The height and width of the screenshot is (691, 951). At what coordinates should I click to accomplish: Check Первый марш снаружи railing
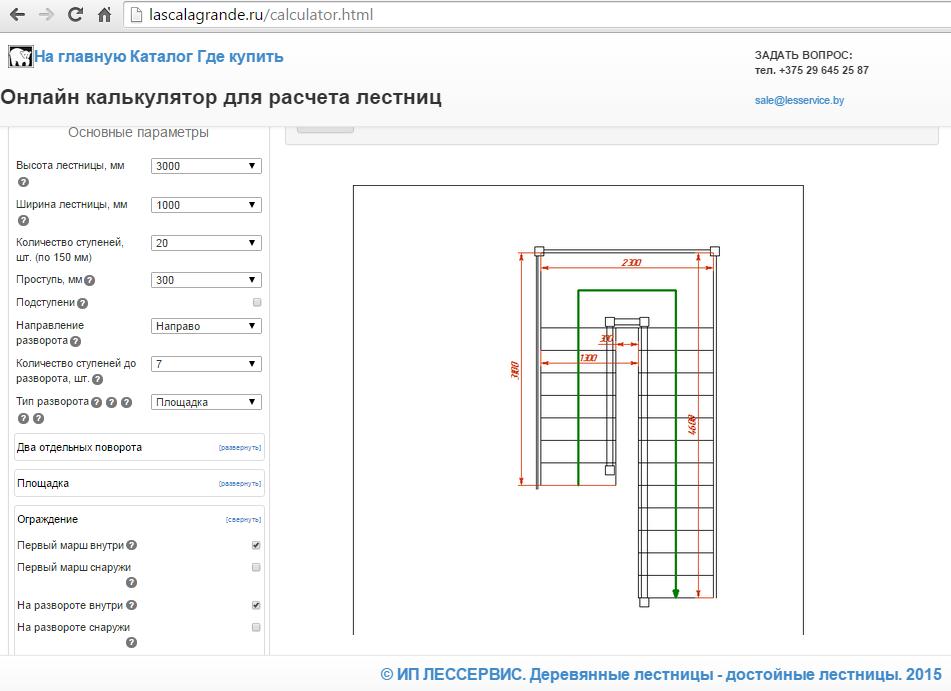[256, 567]
